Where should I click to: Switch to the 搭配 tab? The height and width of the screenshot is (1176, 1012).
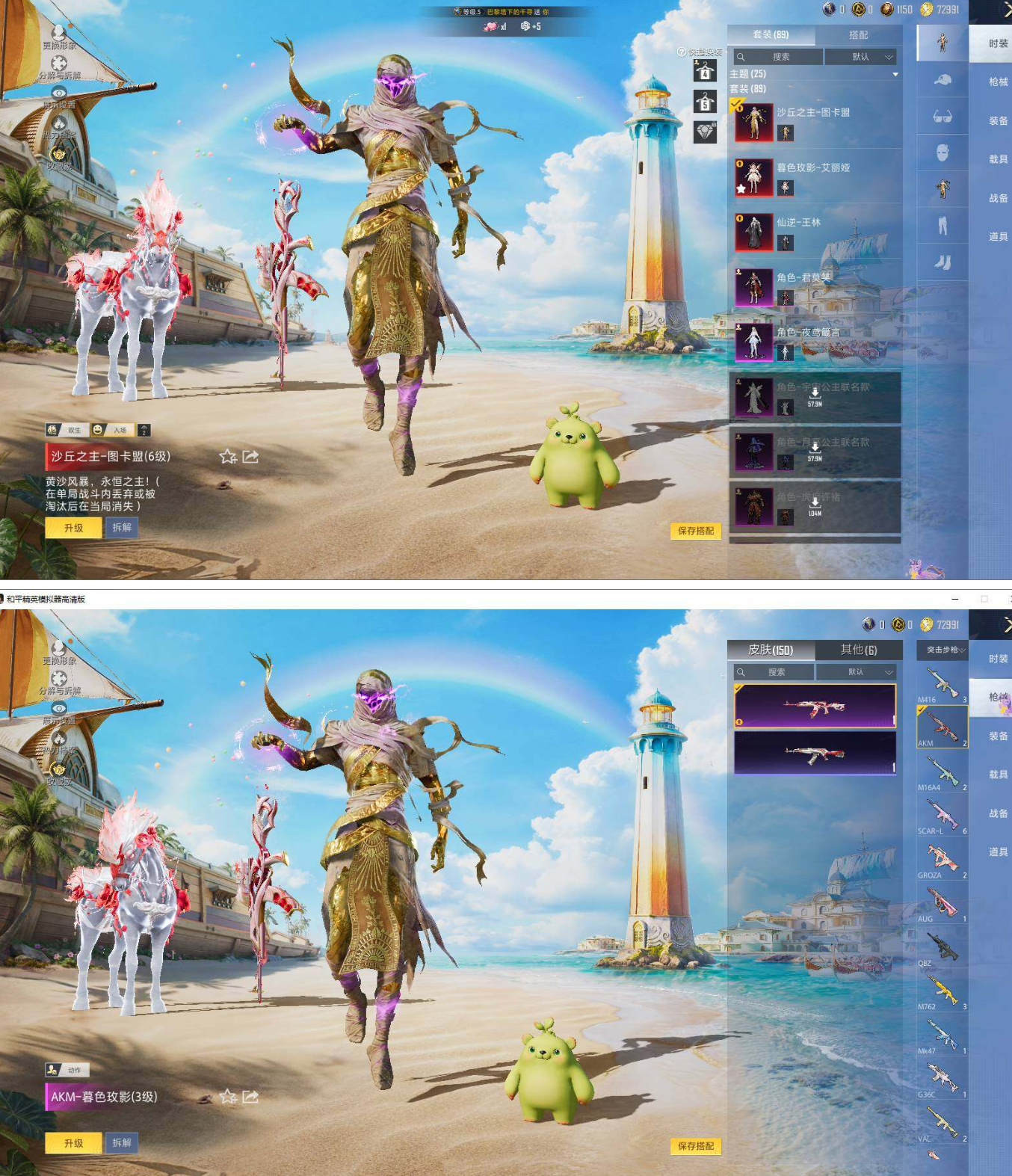coord(859,35)
